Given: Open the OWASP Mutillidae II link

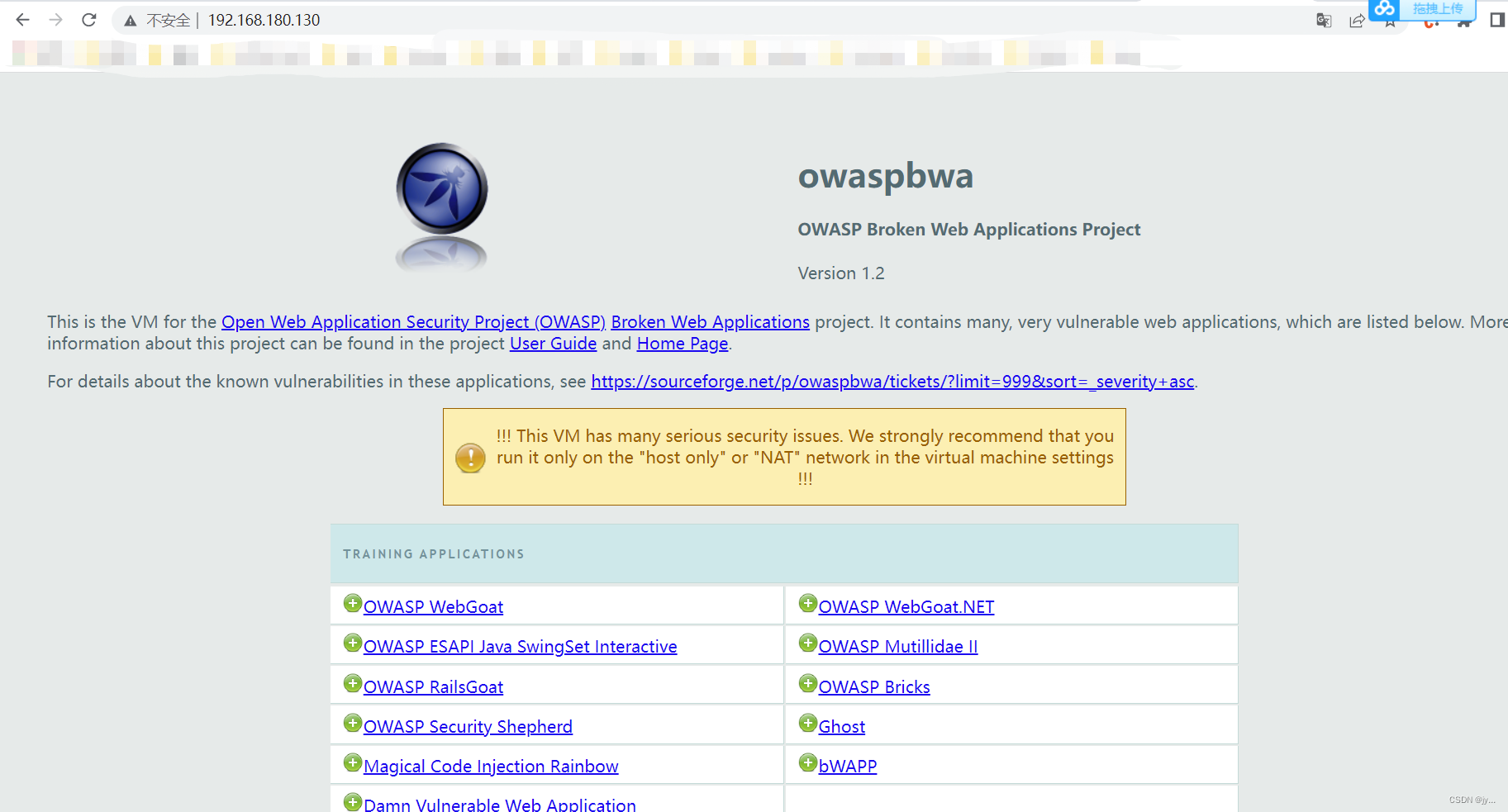Looking at the screenshot, I should pyautogui.click(x=898, y=647).
